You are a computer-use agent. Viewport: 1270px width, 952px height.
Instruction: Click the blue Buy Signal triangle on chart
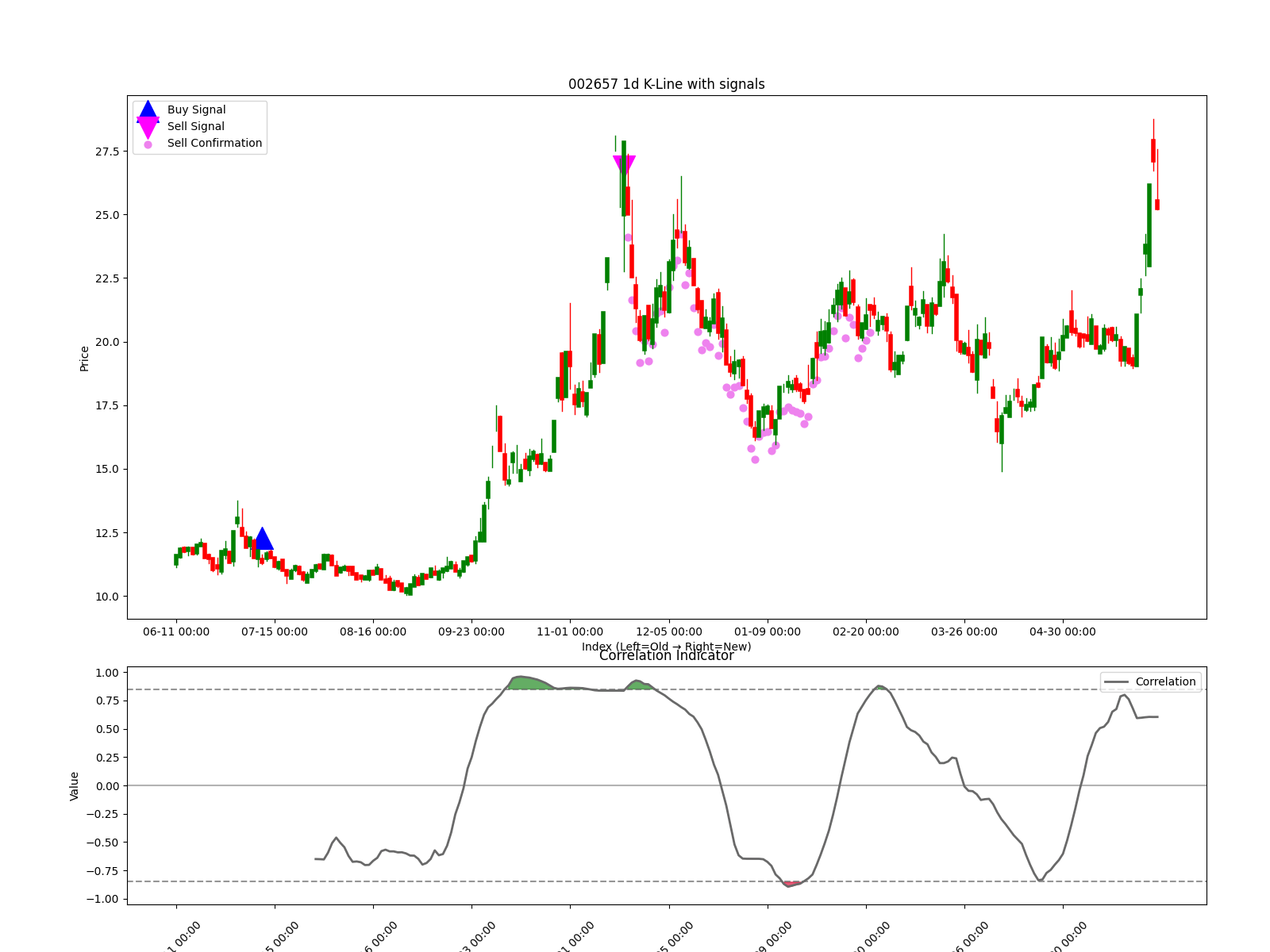[263, 539]
